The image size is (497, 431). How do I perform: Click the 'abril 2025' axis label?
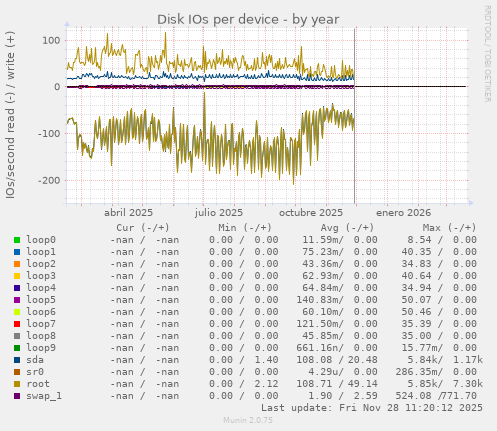[128, 213]
